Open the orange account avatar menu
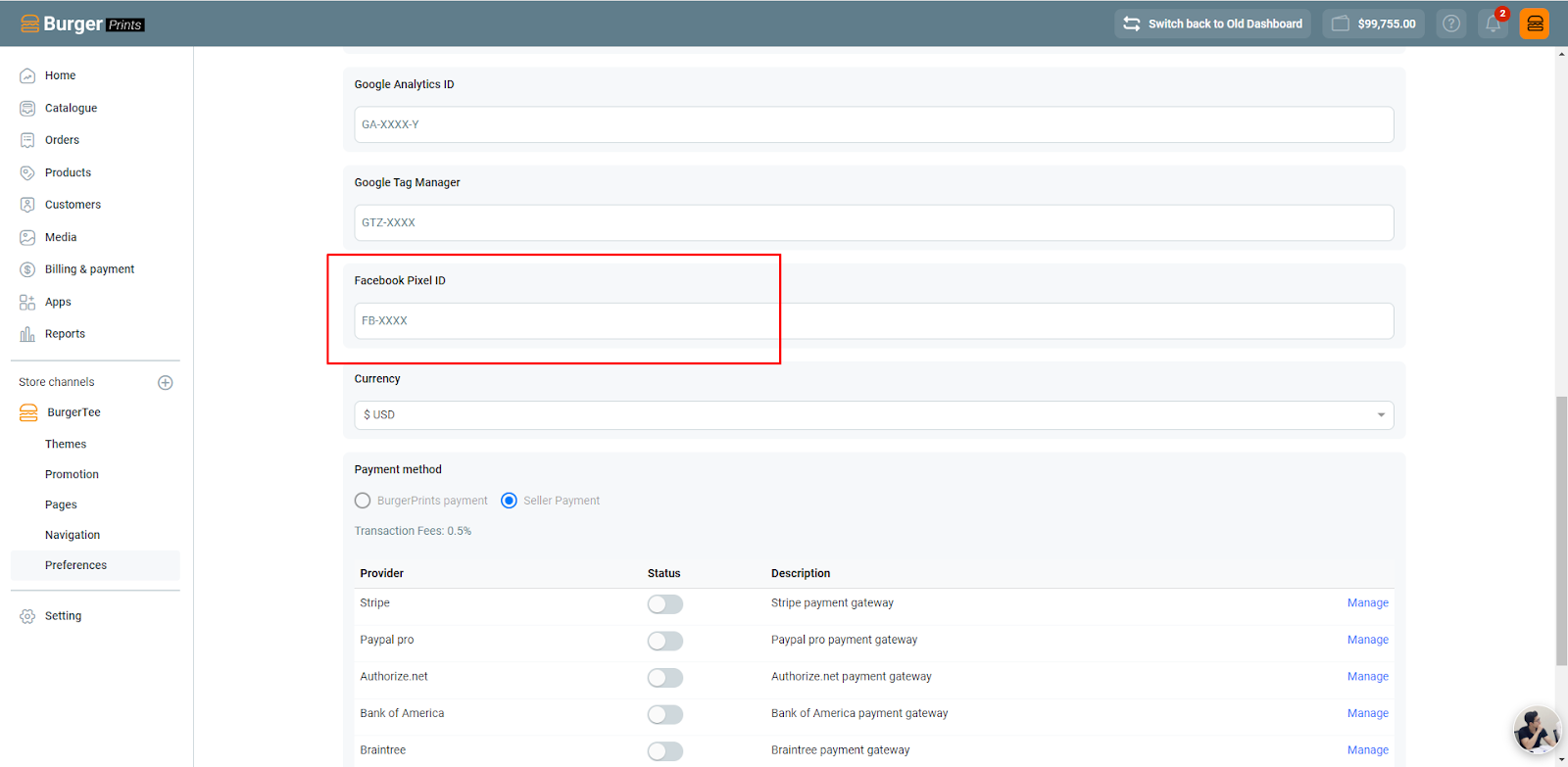 (x=1535, y=24)
